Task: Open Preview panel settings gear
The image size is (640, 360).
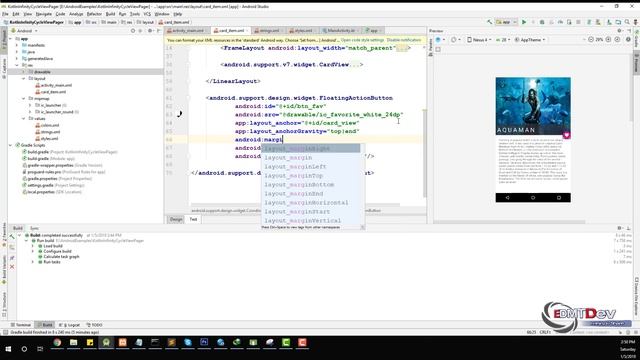Action: coord(620,31)
